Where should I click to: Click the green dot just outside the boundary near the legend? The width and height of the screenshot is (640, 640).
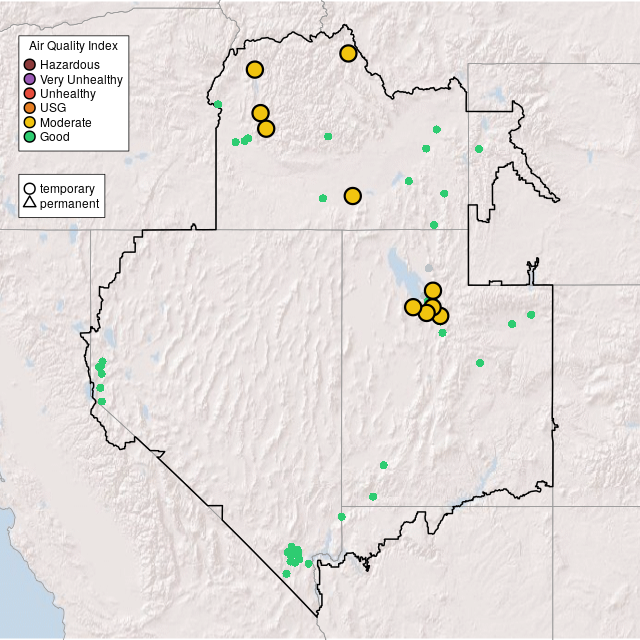218,104
